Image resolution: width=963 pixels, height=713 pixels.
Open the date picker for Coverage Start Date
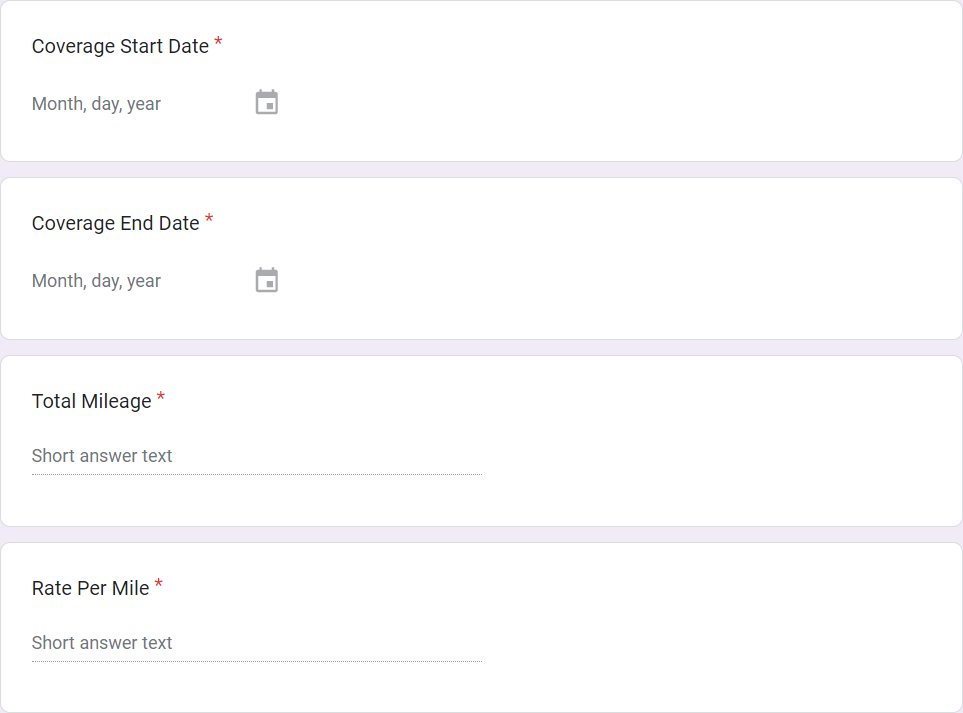pos(265,102)
